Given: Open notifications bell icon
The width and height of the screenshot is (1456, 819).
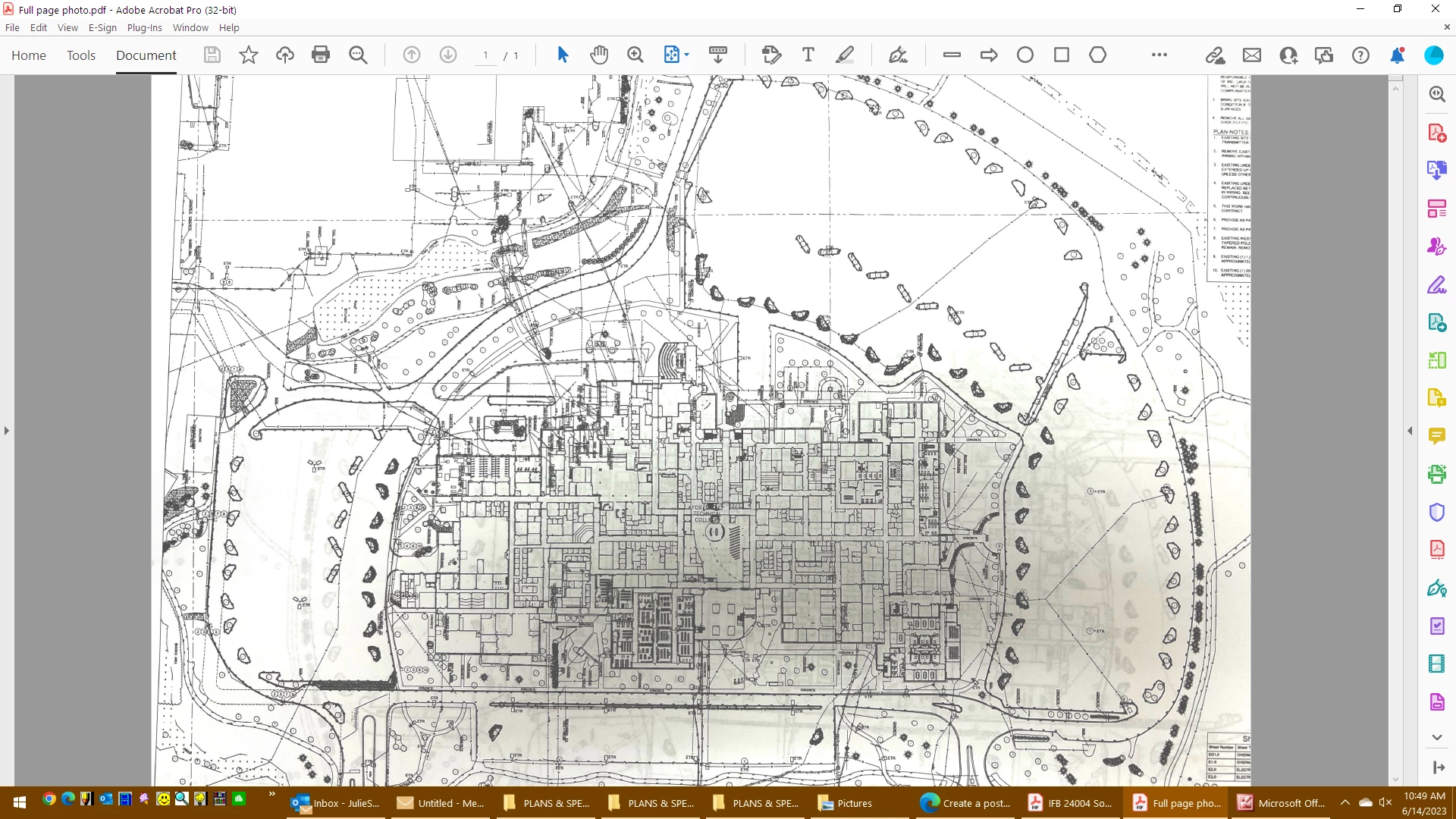Looking at the screenshot, I should tap(1397, 55).
